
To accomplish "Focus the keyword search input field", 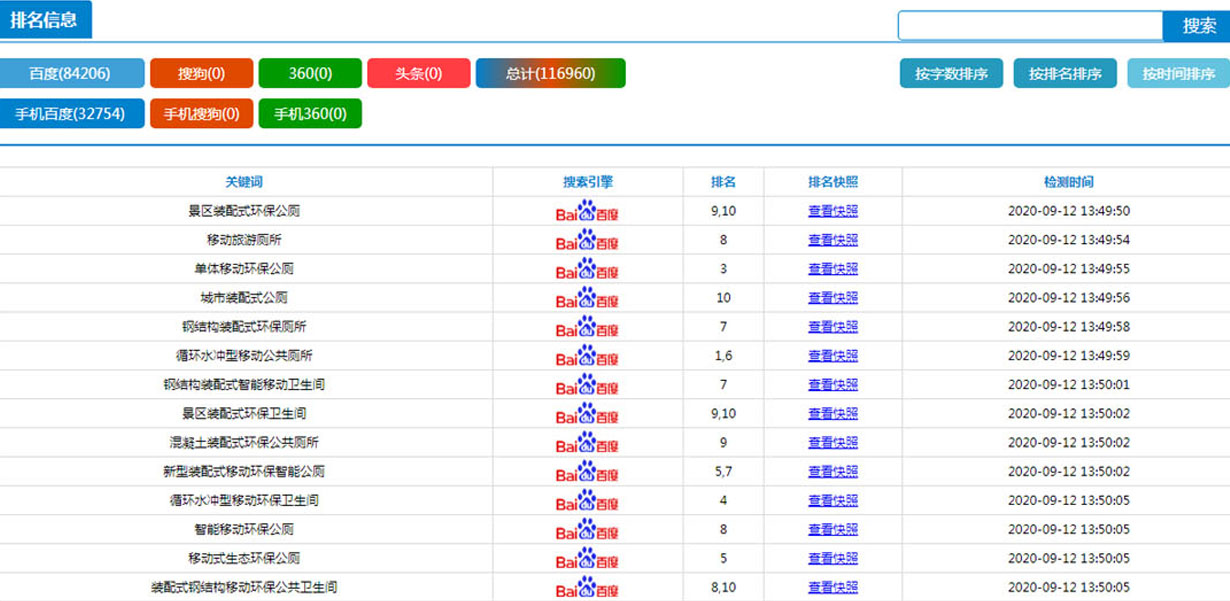I will click(1030, 26).
